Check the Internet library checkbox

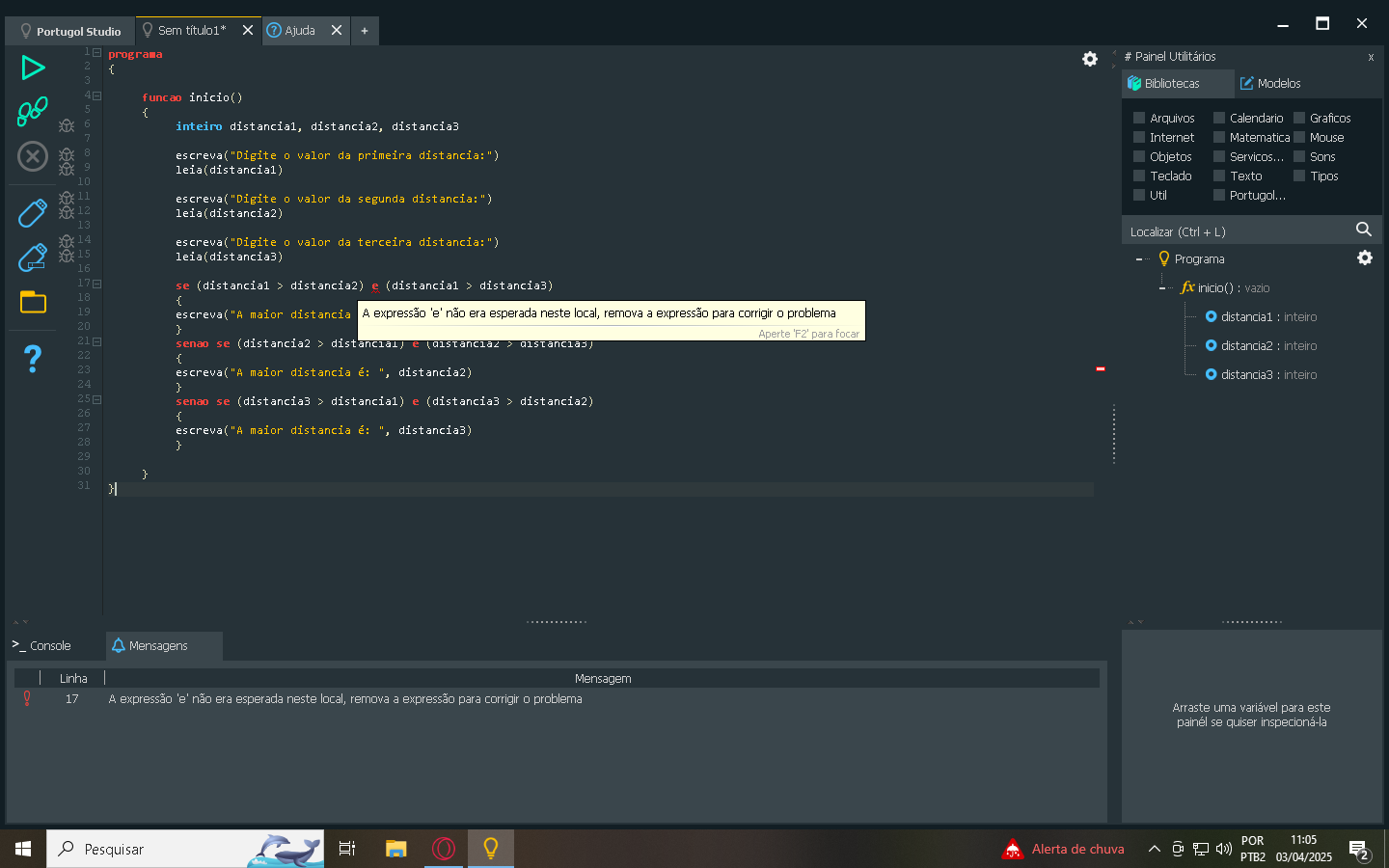click(1139, 137)
